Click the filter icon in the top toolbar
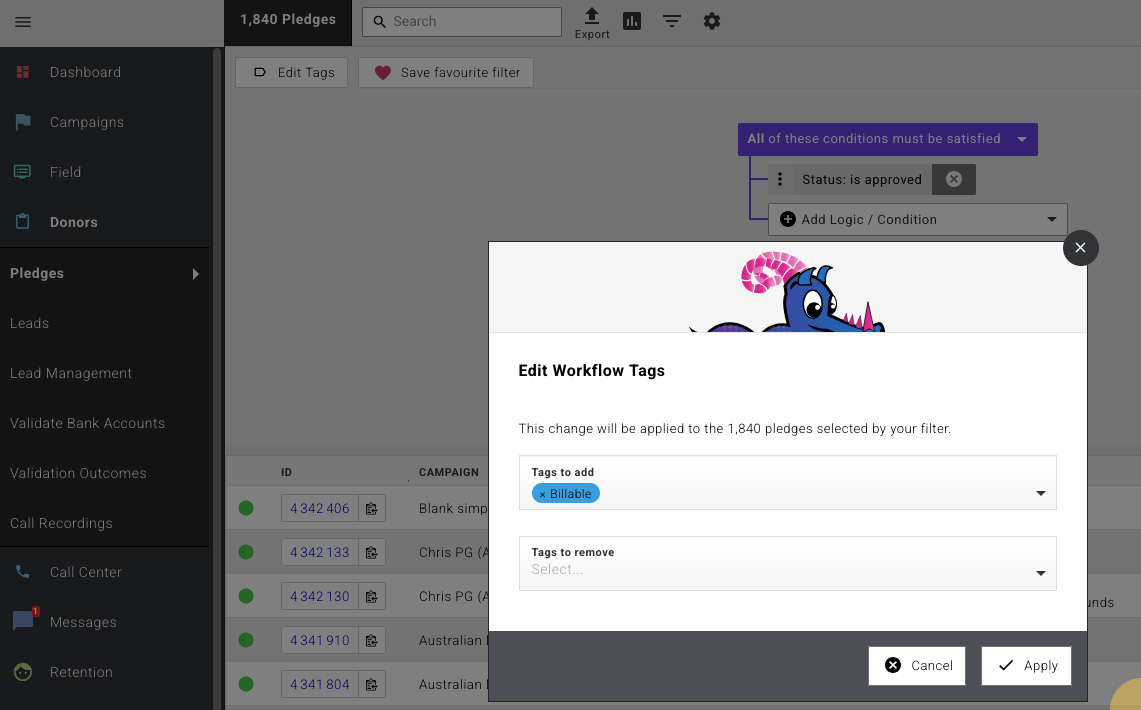 (671, 20)
